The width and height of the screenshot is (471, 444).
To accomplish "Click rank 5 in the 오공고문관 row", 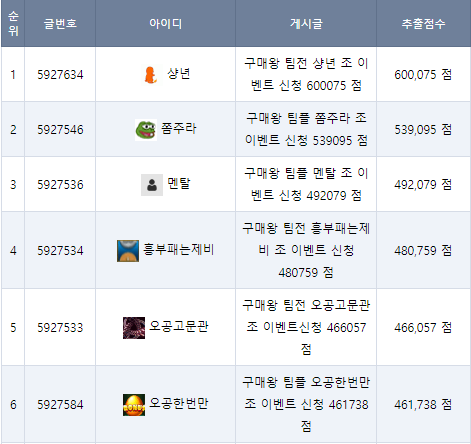I will pyautogui.click(x=13, y=328).
